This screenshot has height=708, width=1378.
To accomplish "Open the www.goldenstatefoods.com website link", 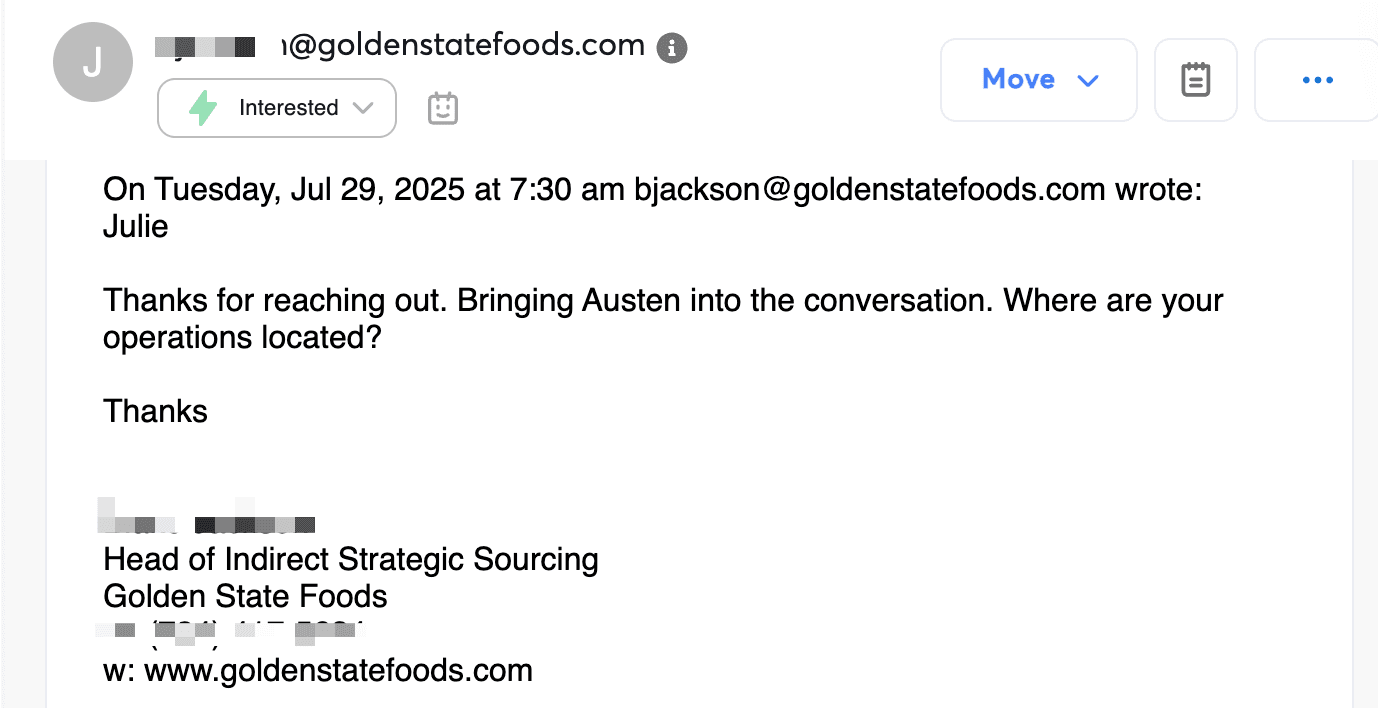I will [338, 670].
